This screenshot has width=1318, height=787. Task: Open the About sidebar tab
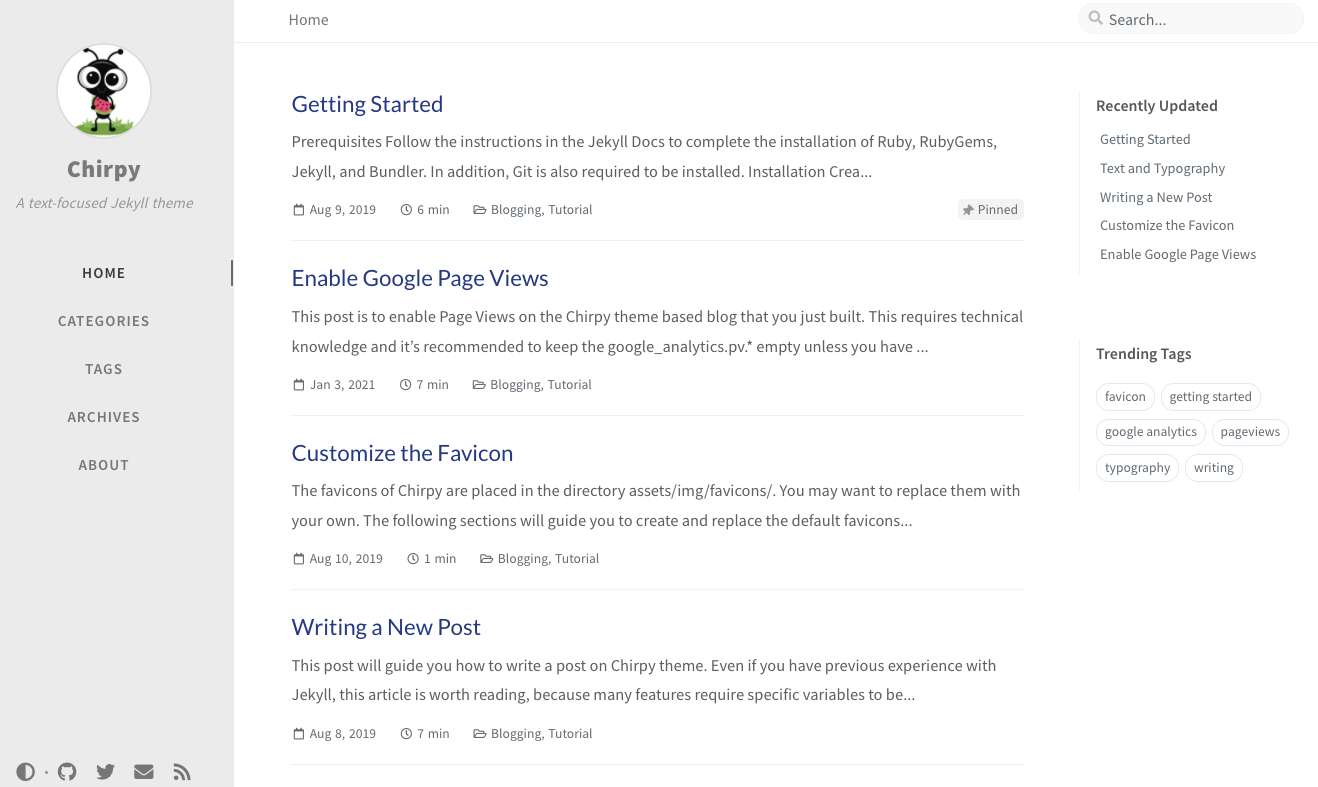pyautogui.click(x=104, y=465)
